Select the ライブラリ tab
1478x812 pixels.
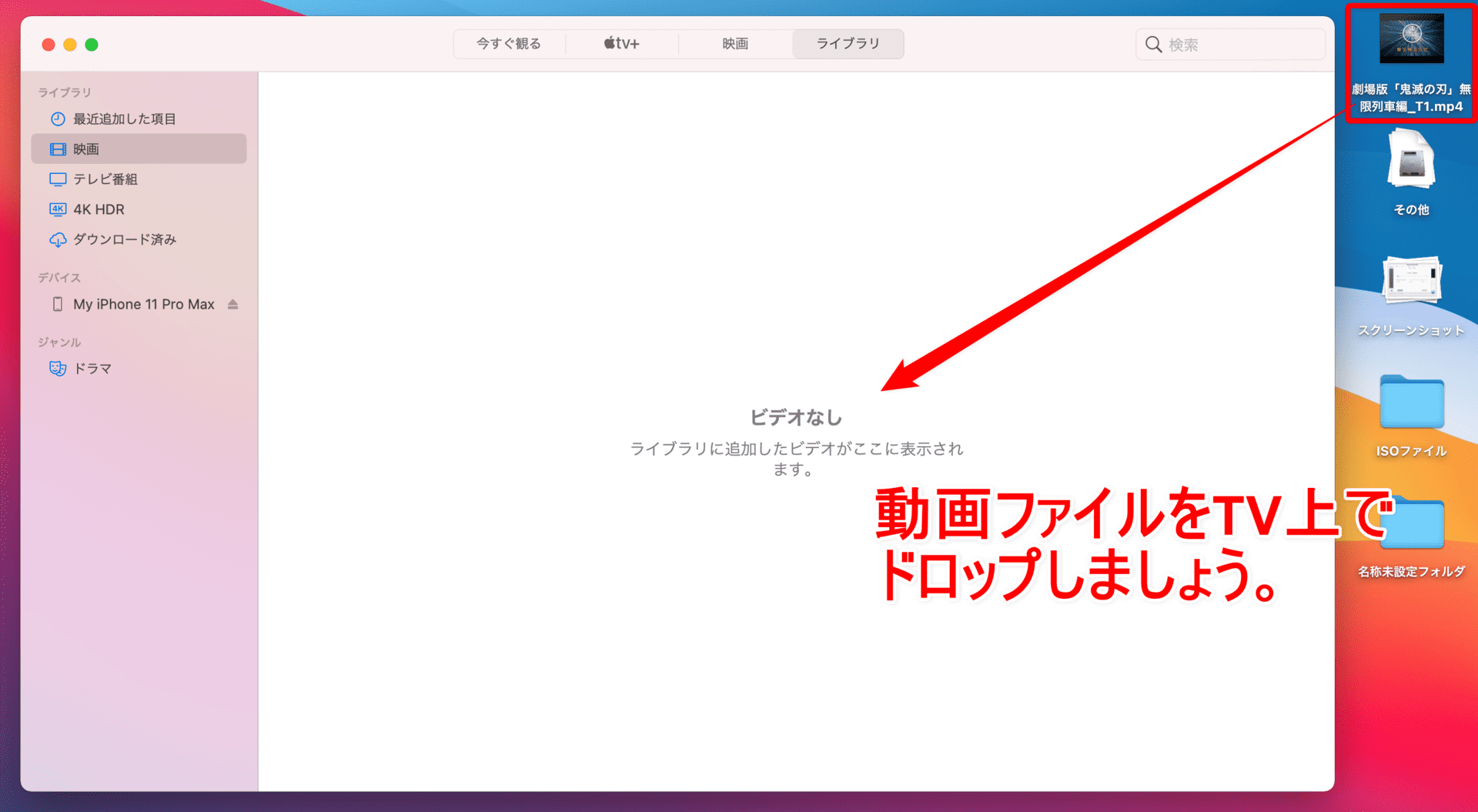coord(848,44)
